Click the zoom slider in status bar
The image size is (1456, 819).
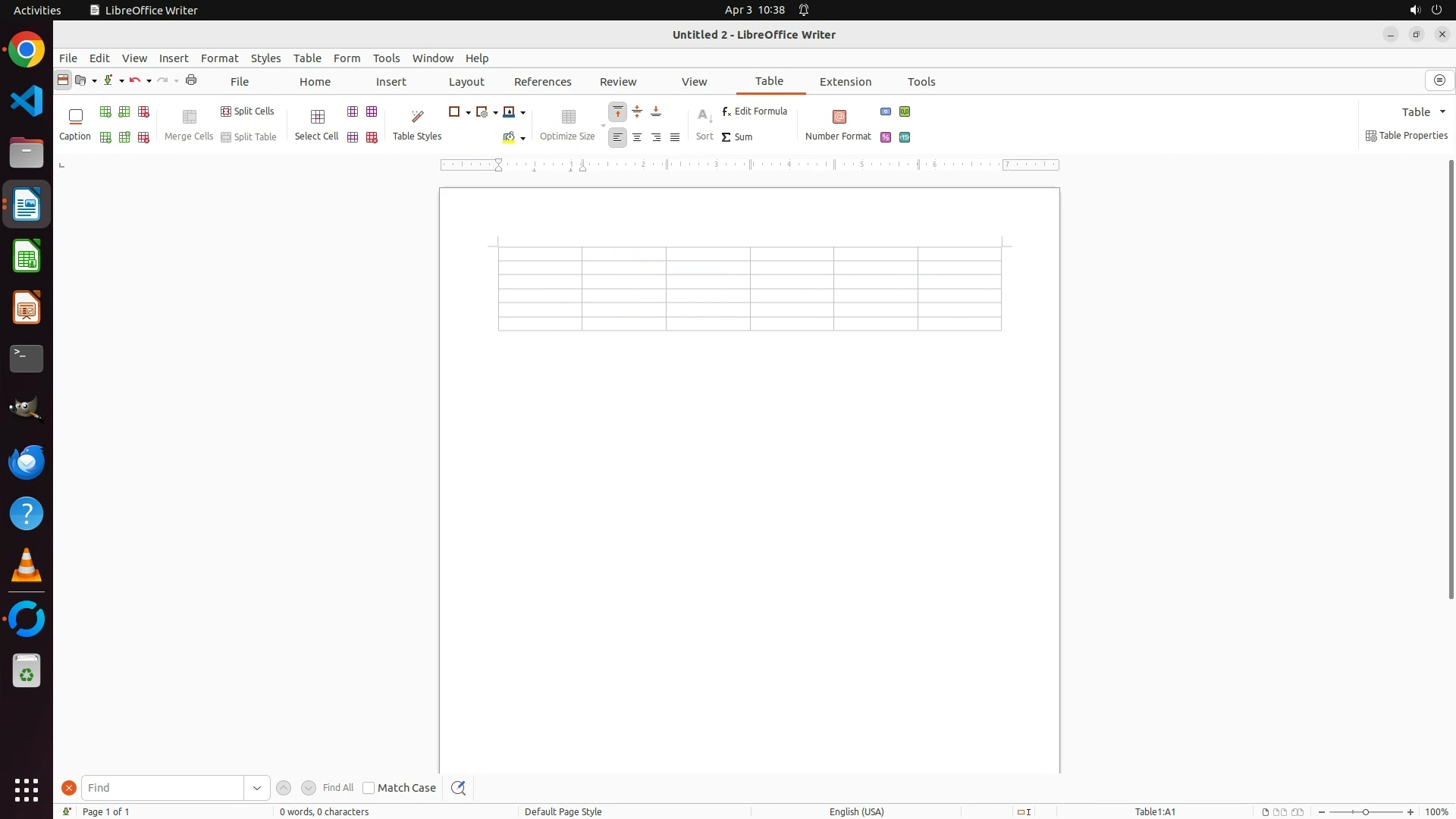pos(1365,812)
